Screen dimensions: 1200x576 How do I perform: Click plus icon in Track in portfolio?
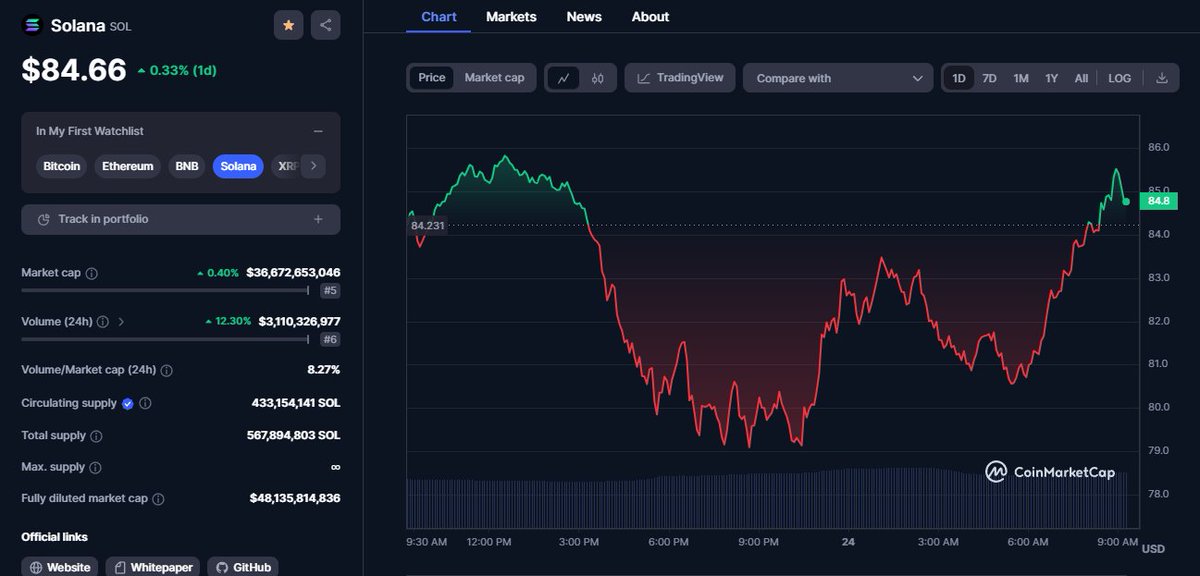pos(318,219)
